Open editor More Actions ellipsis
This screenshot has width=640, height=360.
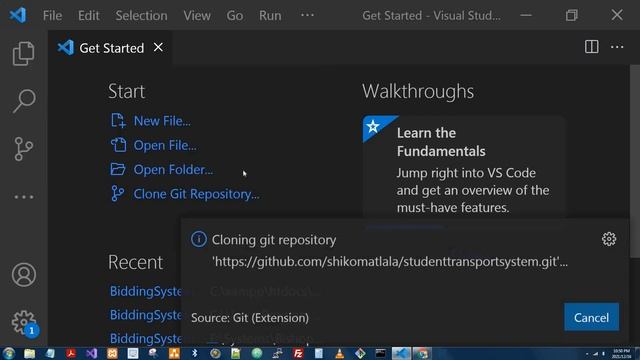[x=617, y=47]
